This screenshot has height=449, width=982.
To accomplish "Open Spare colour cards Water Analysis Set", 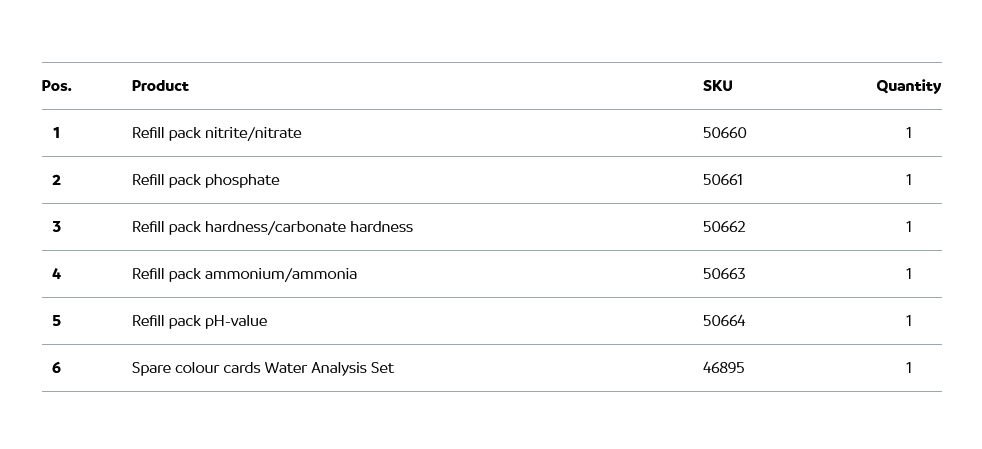I will click(262, 368).
